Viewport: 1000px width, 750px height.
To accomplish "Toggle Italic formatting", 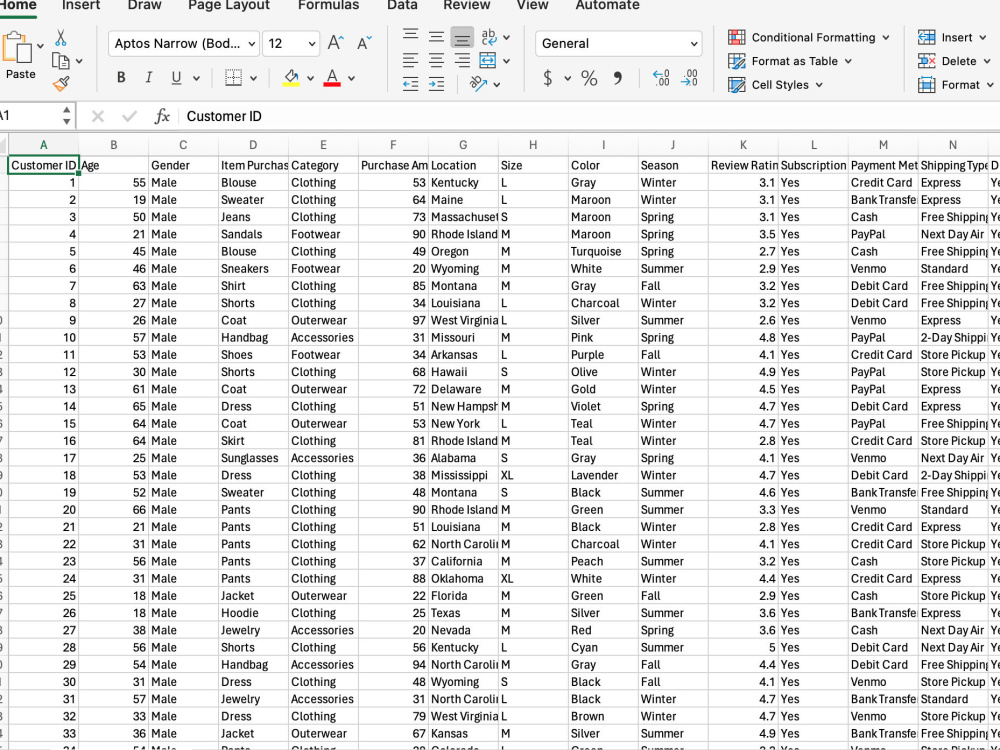I will (x=149, y=78).
